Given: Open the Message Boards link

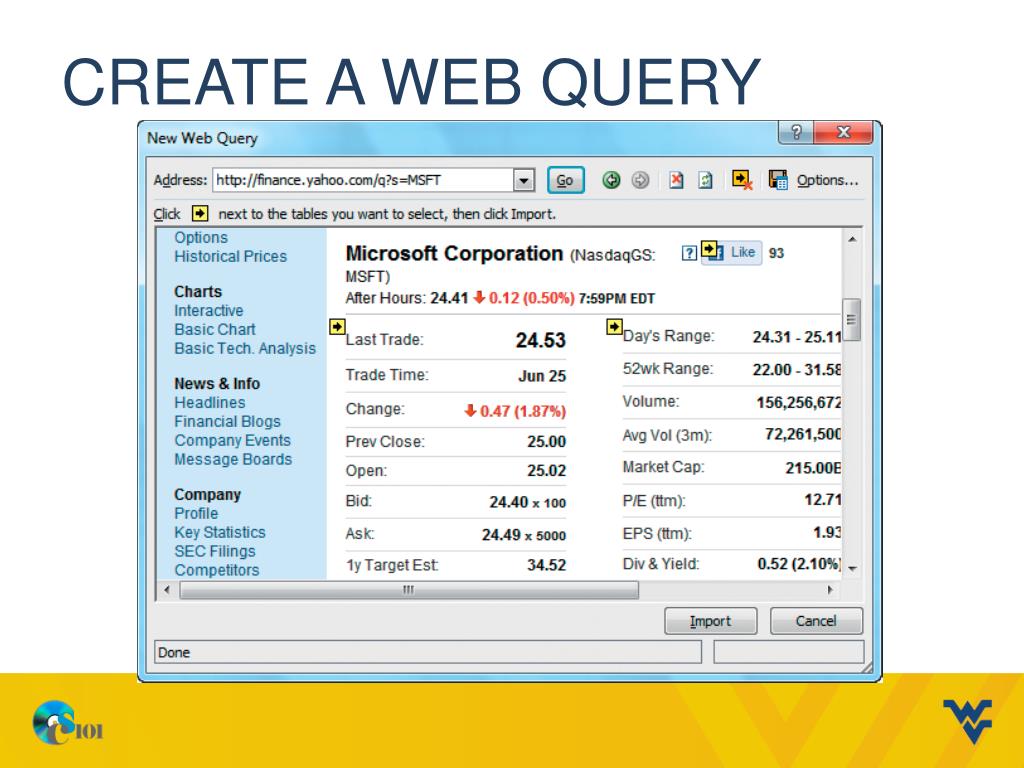Looking at the screenshot, I should click(233, 460).
